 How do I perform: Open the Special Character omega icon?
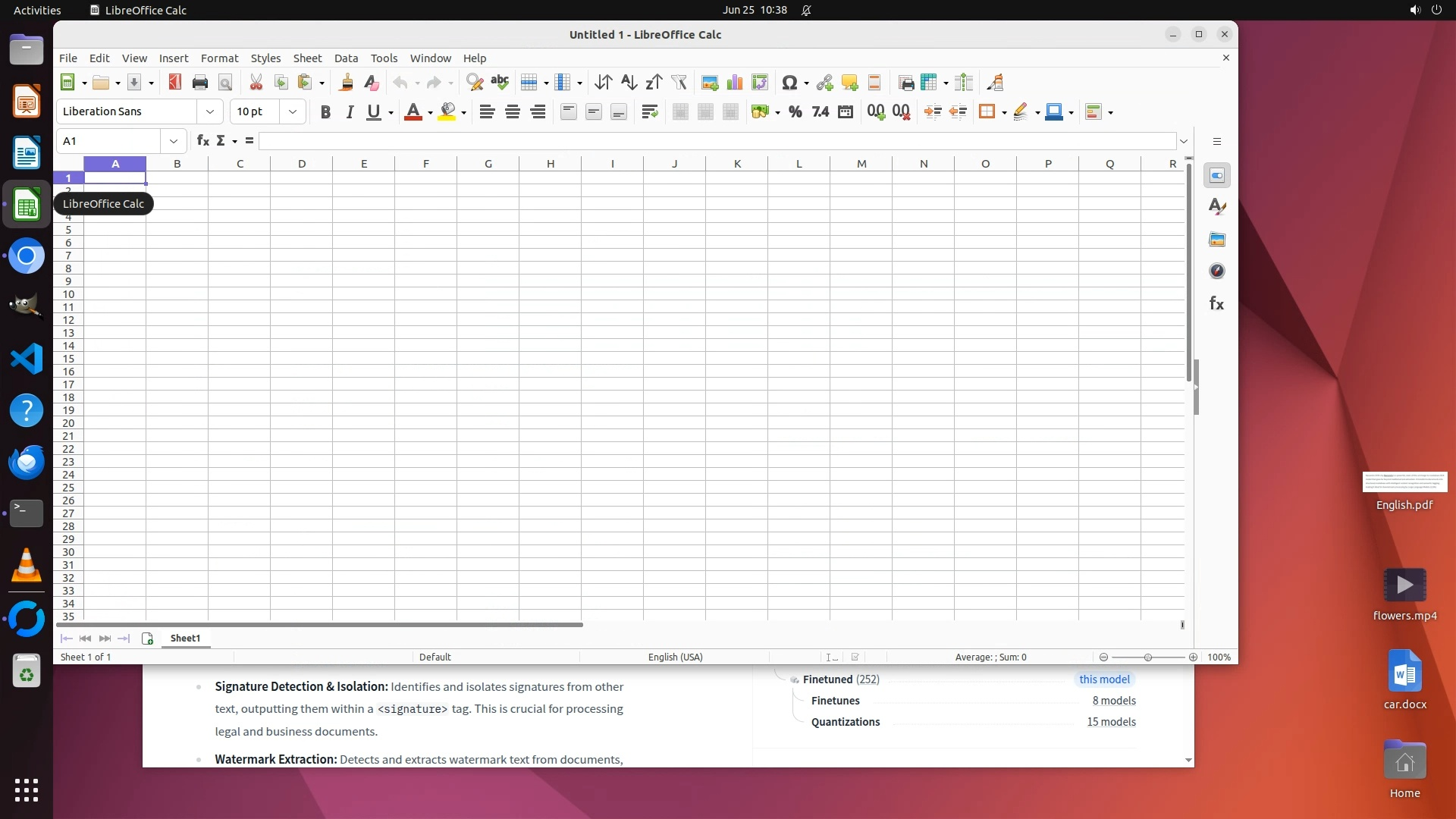pos(789,83)
